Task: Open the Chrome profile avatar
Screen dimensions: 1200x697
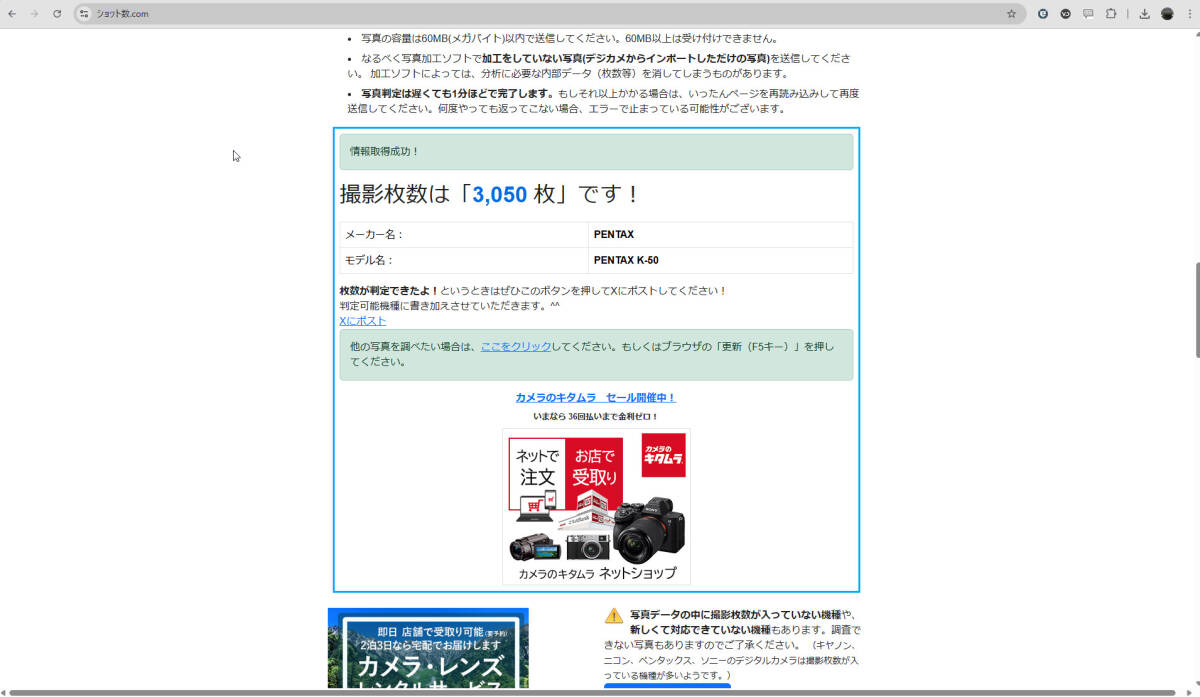Action: tap(1167, 14)
